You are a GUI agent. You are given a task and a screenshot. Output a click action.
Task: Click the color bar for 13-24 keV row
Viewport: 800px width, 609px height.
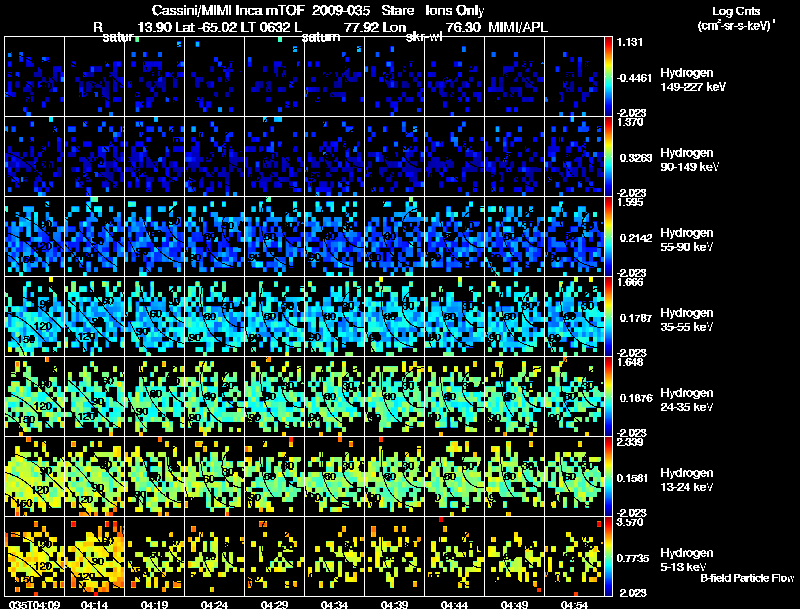pos(608,477)
